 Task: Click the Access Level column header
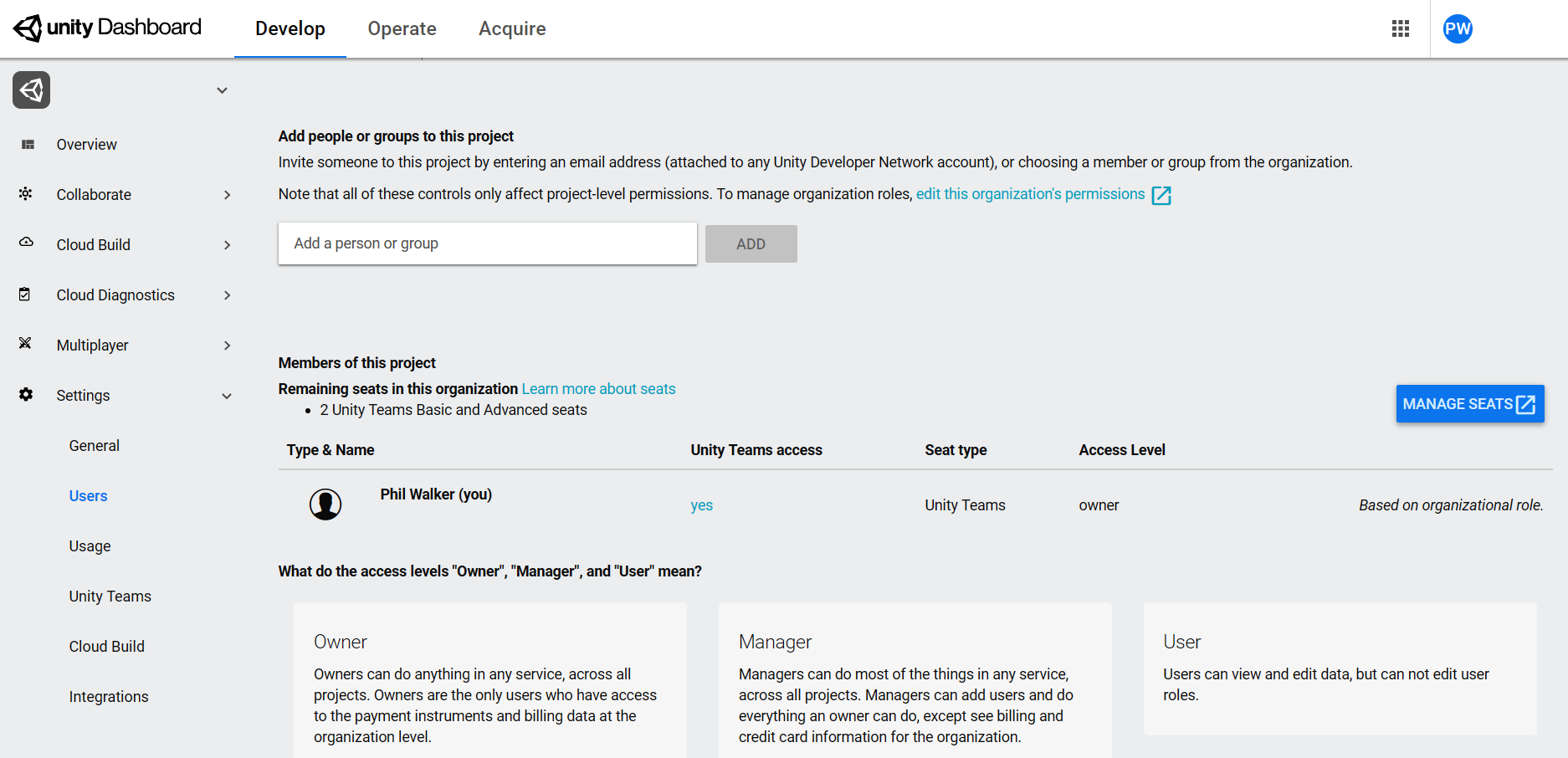point(1122,450)
